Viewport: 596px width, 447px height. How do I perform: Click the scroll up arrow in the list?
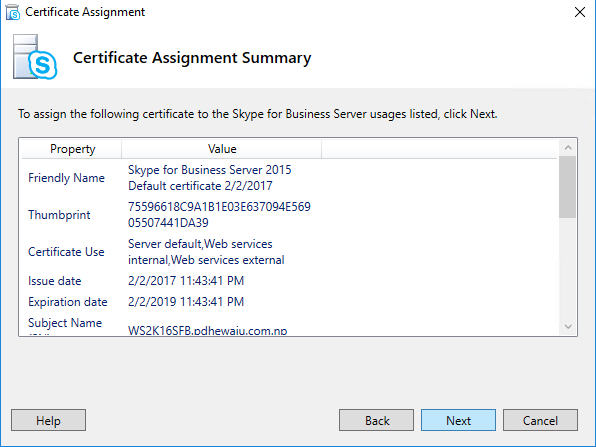pos(568,148)
